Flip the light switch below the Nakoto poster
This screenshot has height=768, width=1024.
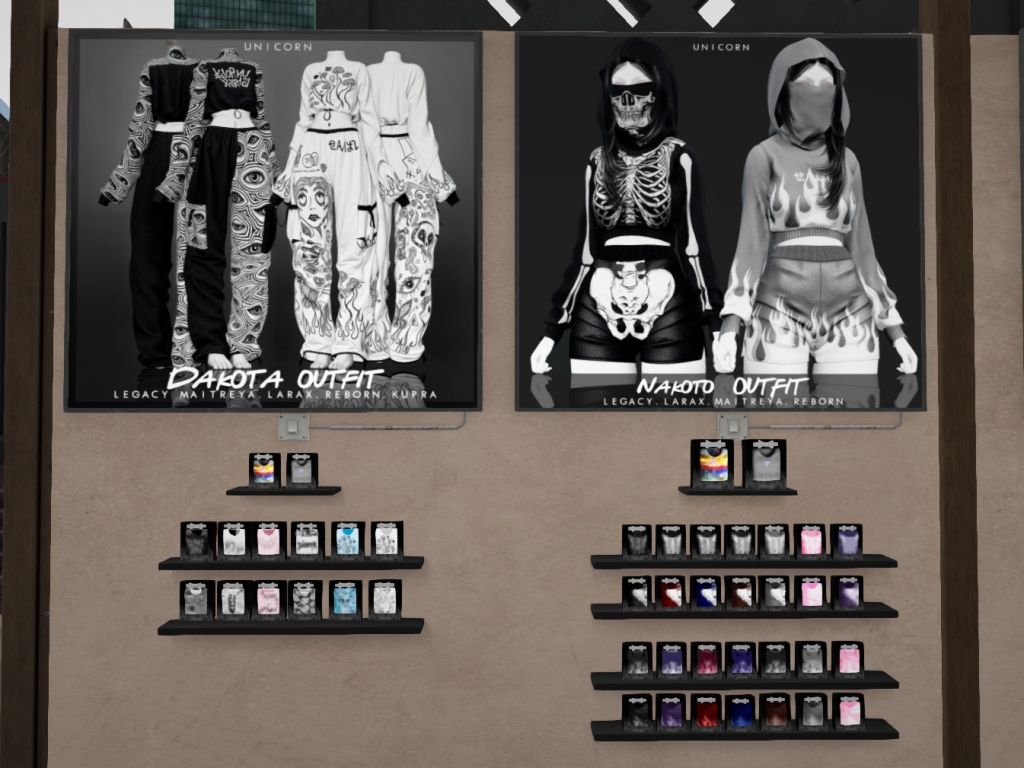733,427
